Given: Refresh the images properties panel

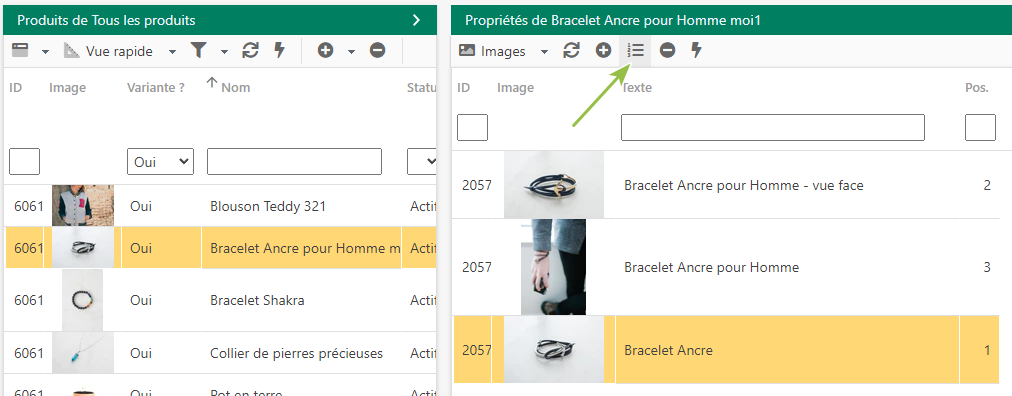Looking at the screenshot, I should pos(571,51).
